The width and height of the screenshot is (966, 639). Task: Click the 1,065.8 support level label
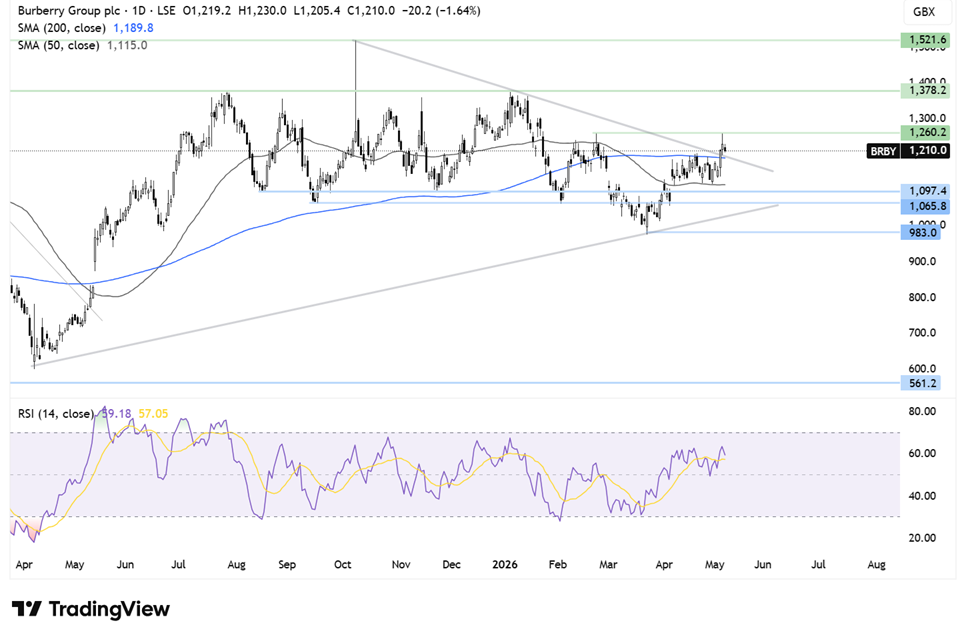(x=925, y=206)
